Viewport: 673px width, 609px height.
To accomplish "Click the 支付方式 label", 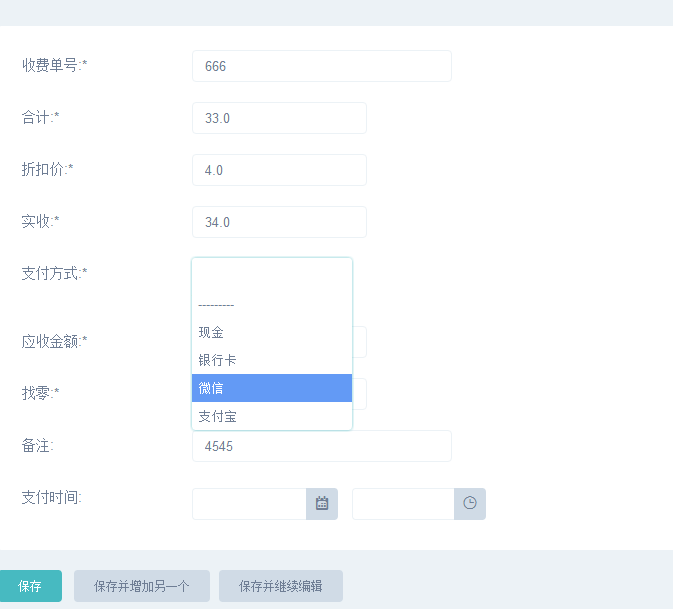I will [x=55, y=273].
